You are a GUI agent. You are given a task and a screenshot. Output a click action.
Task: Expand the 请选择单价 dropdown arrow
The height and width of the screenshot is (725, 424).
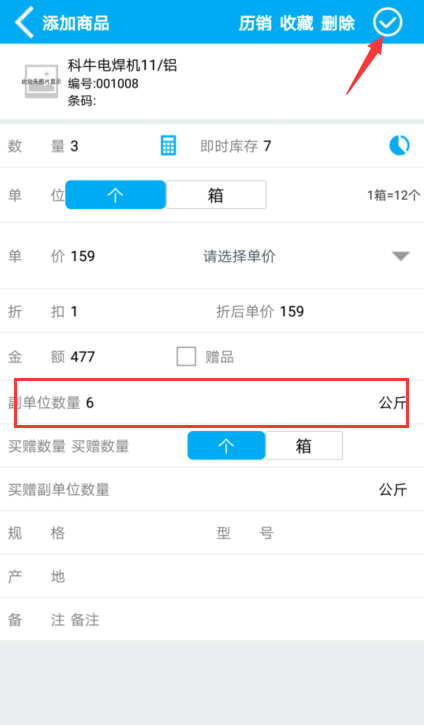tap(400, 256)
